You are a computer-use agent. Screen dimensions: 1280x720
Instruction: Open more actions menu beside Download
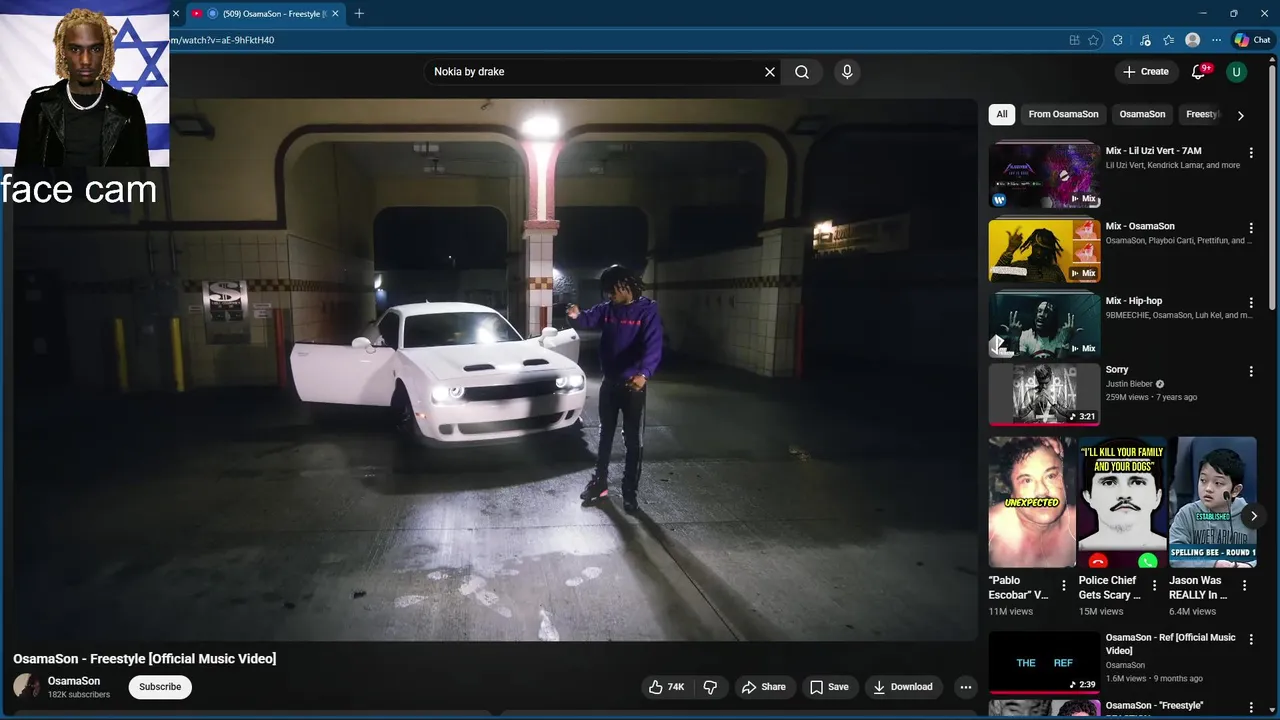tap(965, 687)
